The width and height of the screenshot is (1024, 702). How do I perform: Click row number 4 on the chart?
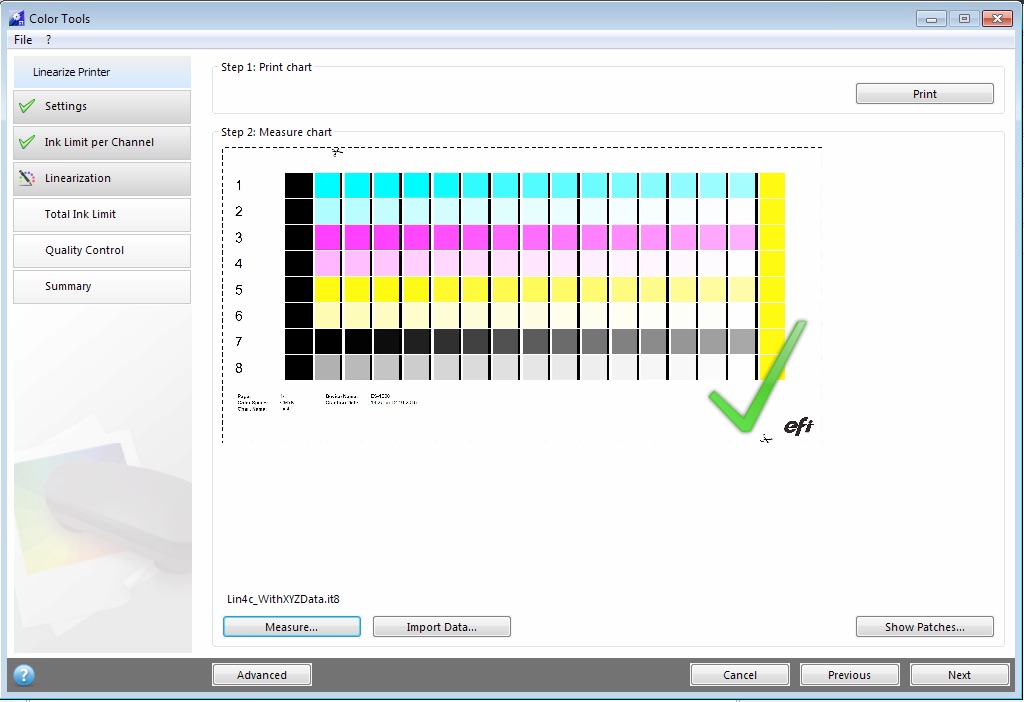239,264
